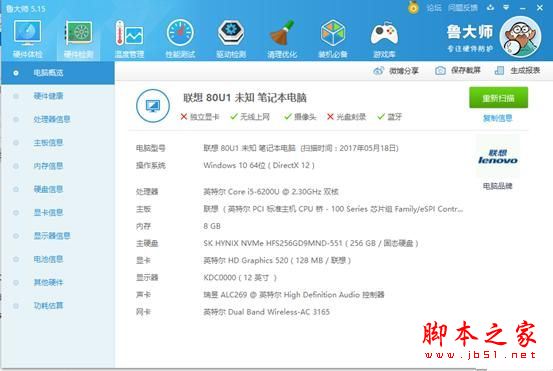The image size is (553, 371).
Task: Click the Lenovo 电脑品牌 brand logo
Action: pyautogui.click(x=498, y=157)
